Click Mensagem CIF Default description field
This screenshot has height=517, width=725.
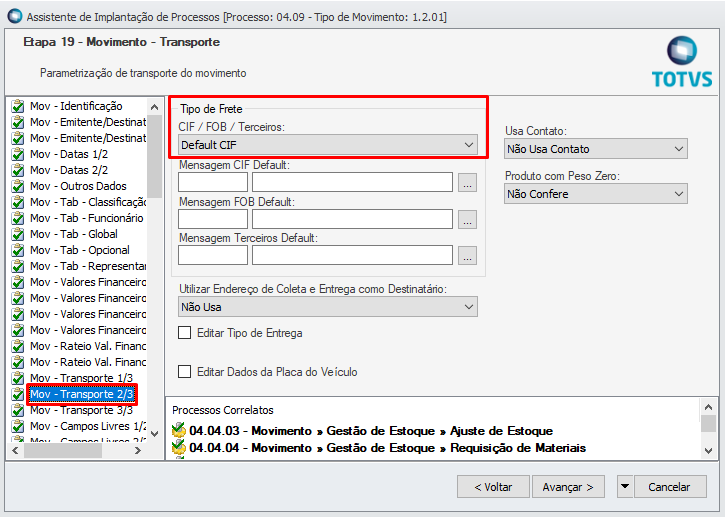pyautogui.click(x=352, y=182)
